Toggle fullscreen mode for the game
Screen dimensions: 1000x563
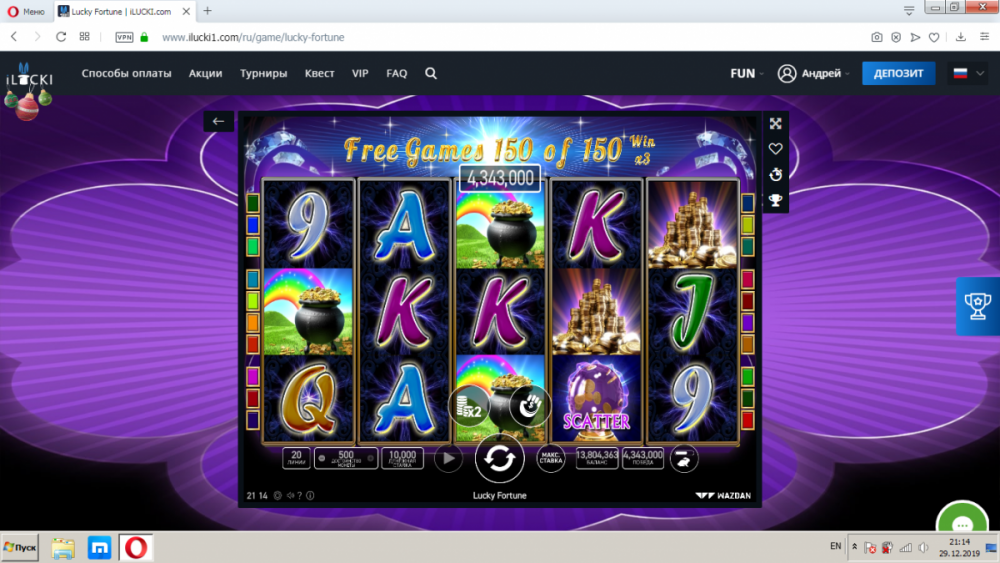[x=776, y=124]
